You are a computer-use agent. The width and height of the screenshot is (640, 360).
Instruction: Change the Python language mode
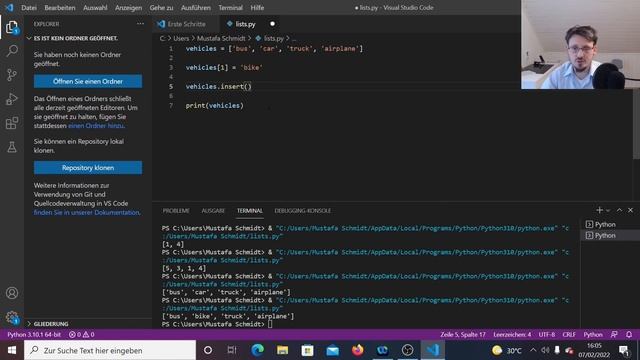(x=593, y=334)
